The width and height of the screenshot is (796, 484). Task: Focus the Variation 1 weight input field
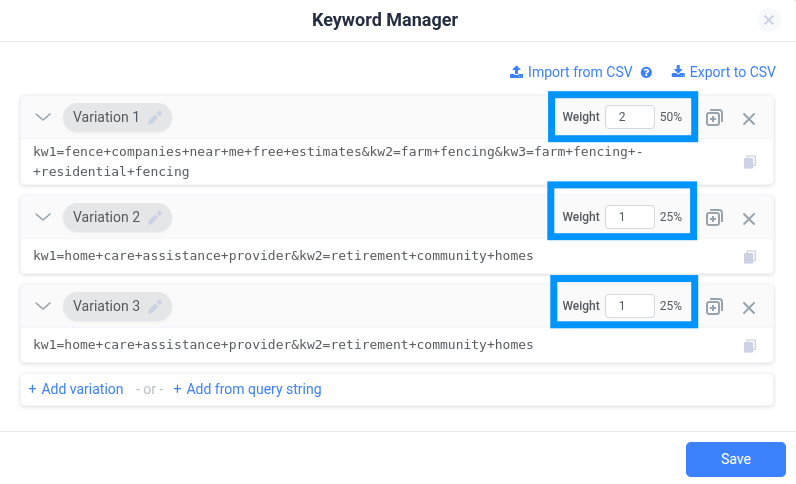coord(629,117)
